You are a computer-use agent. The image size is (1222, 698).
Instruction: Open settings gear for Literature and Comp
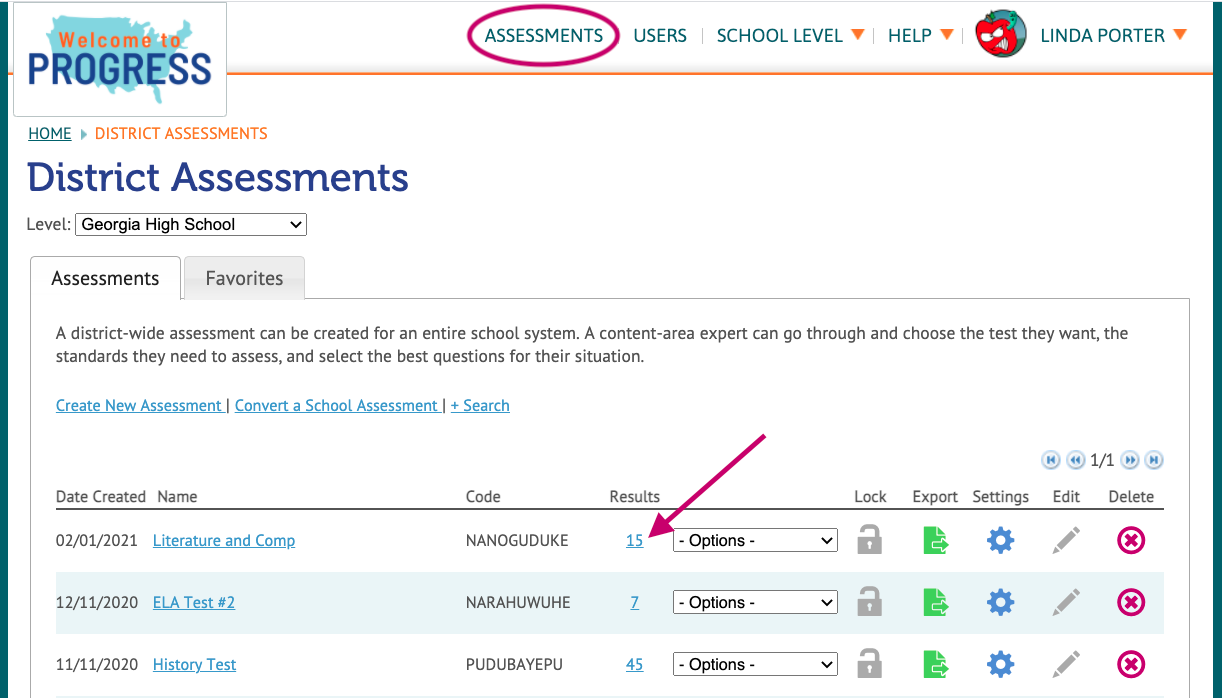(x=1000, y=540)
